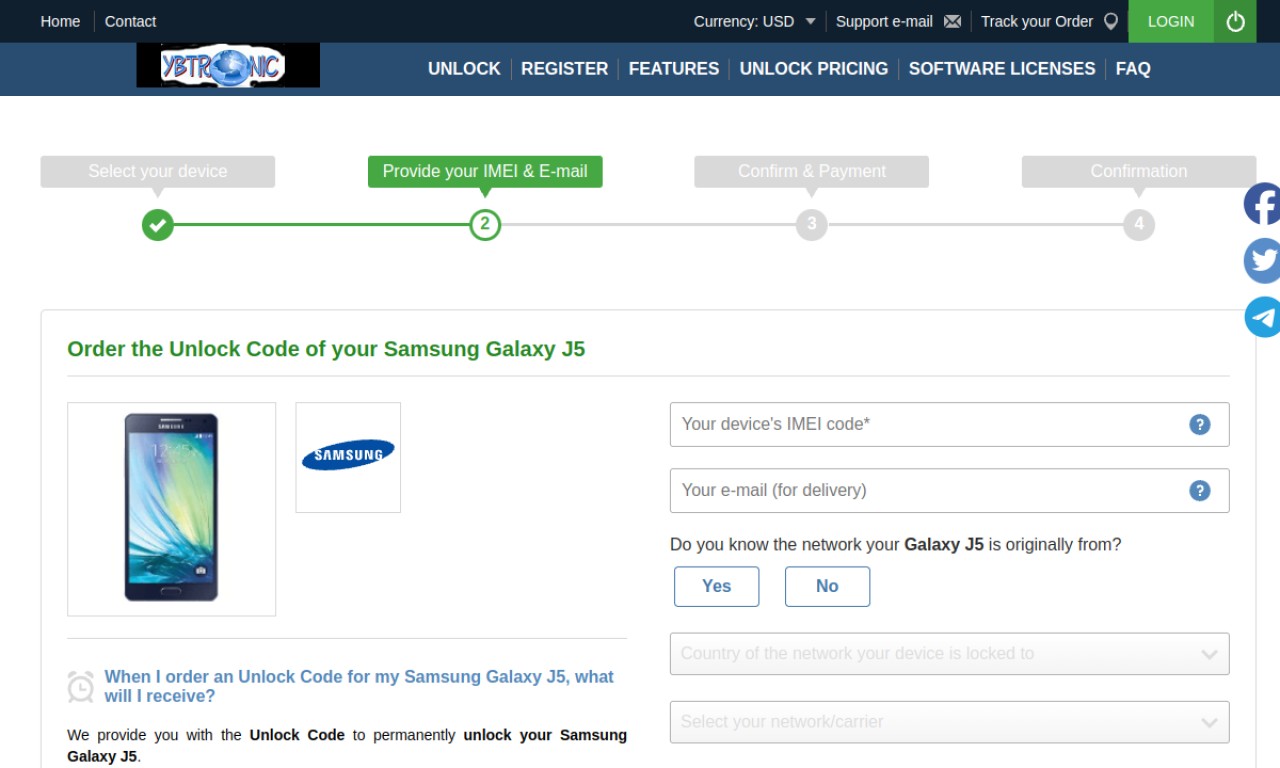Click the device IMEI code input field

coord(949,424)
